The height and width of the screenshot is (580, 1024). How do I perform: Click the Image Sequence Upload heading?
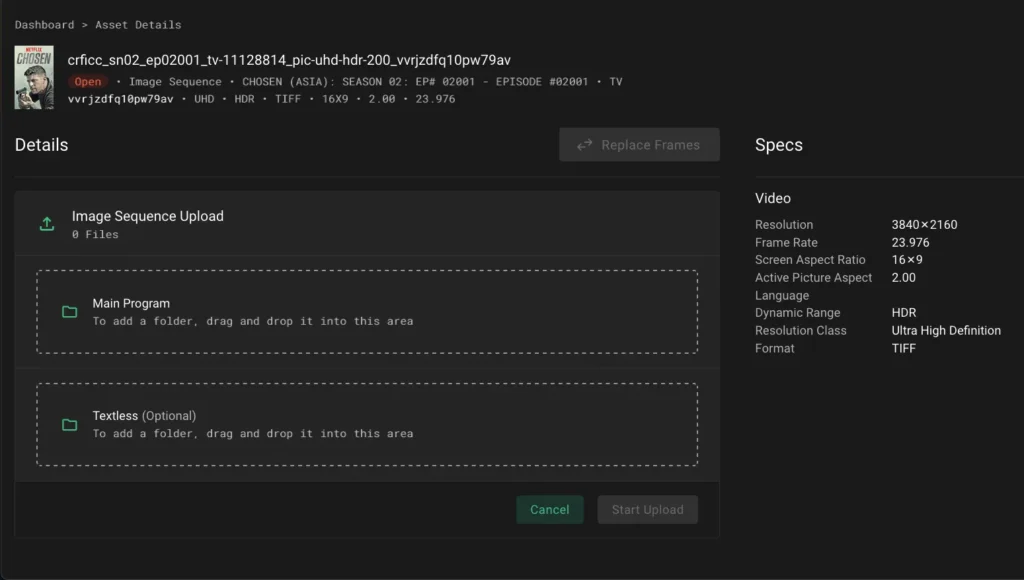coord(147,216)
